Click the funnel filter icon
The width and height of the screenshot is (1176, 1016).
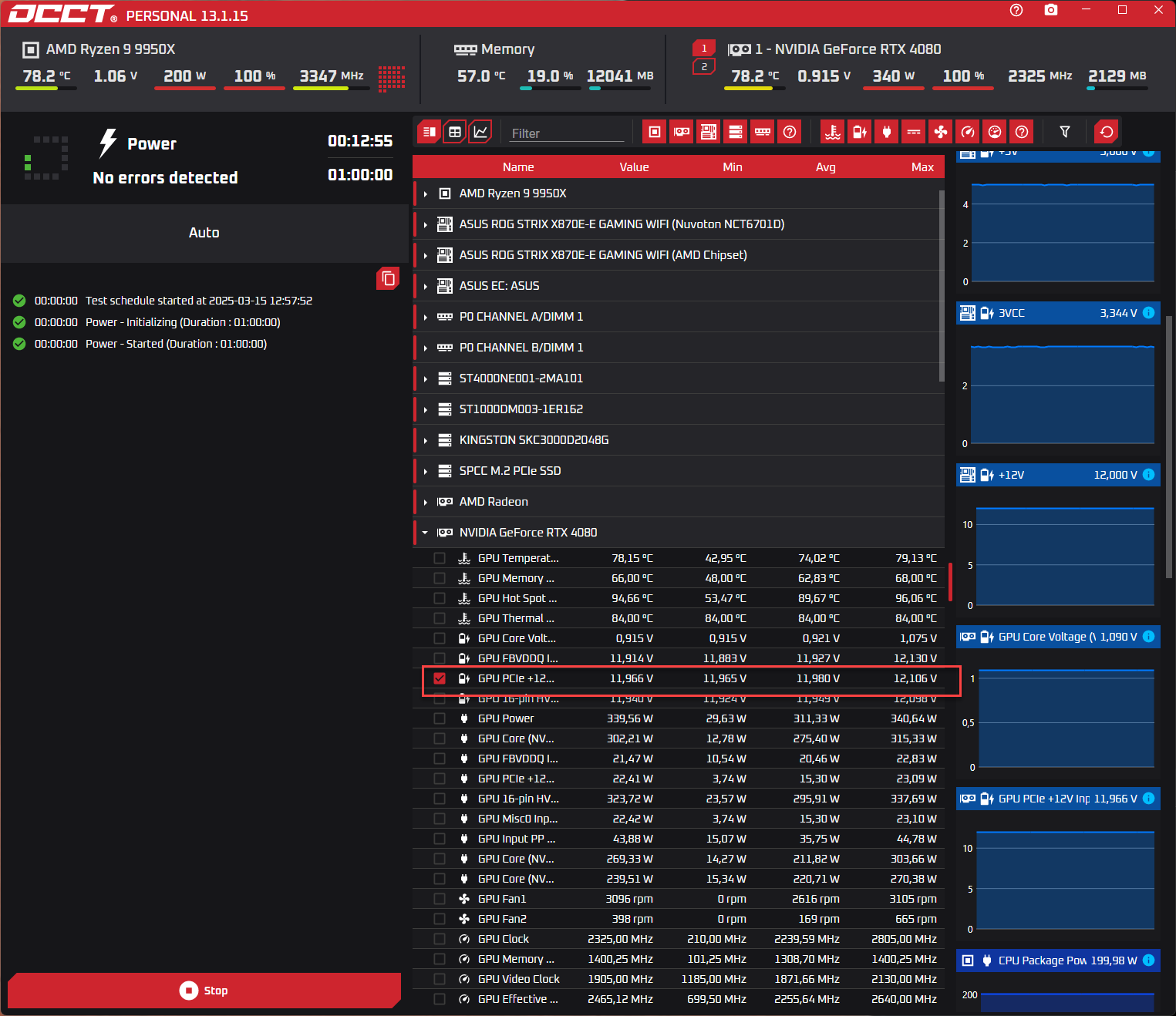click(1065, 132)
